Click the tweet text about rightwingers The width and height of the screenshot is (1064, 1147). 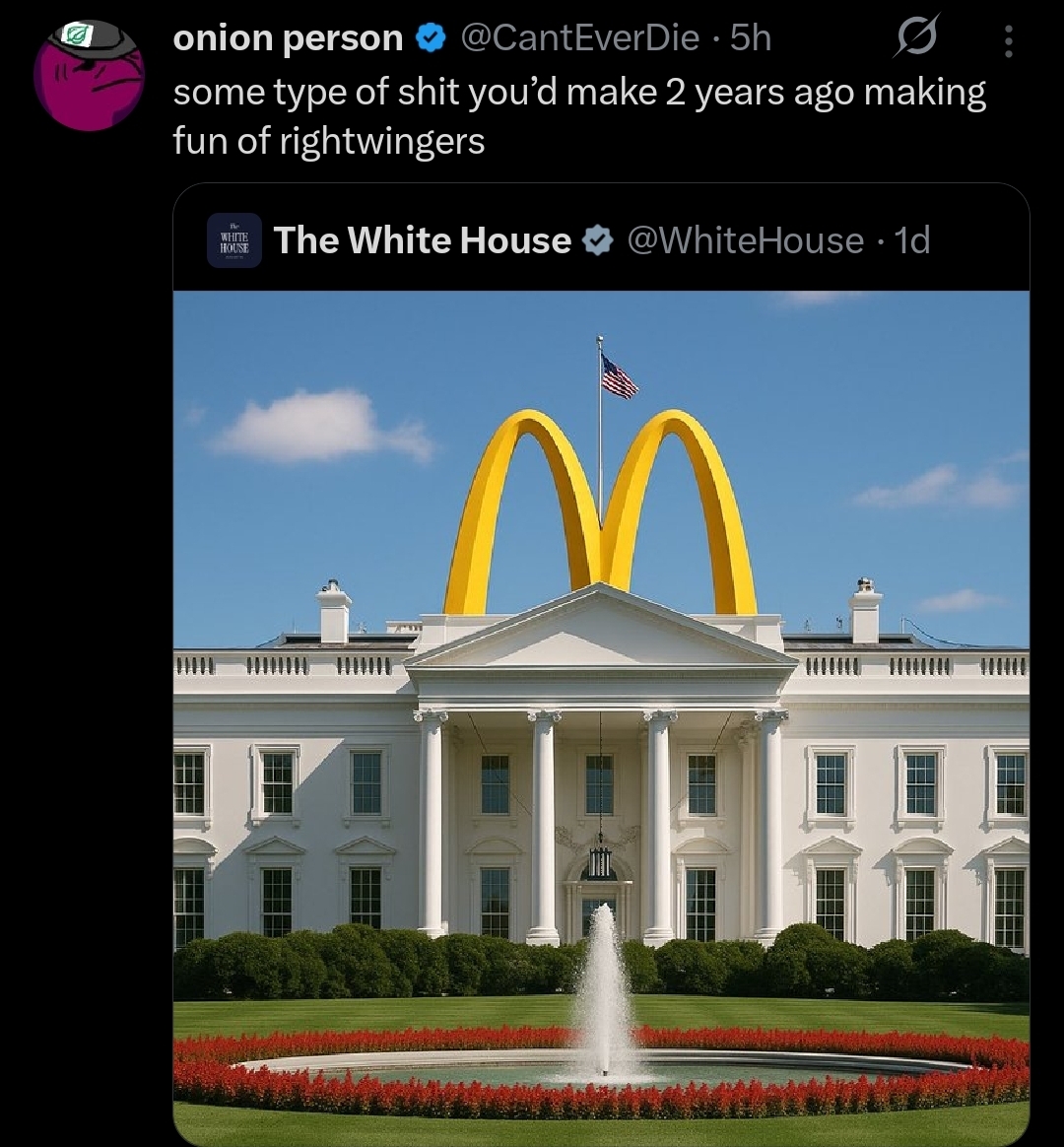tap(579, 116)
